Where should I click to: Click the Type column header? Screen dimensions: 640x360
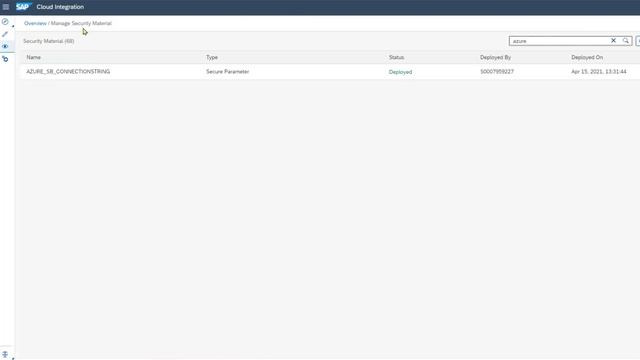212,58
